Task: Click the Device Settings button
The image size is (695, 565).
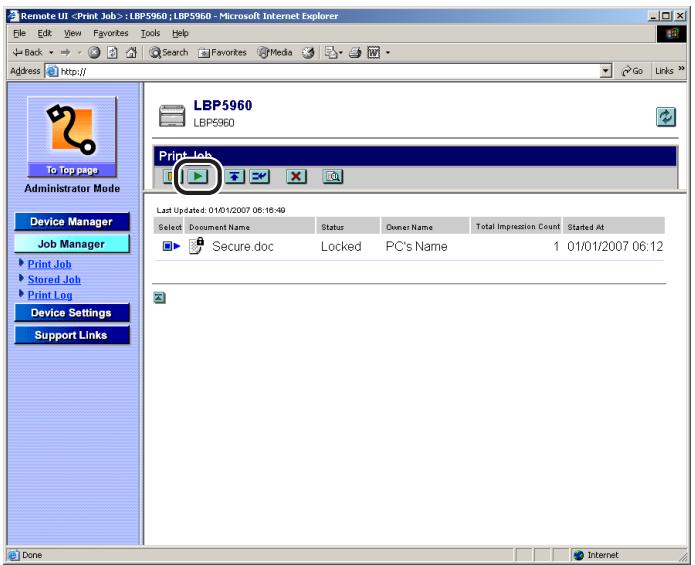Action: [x=72, y=313]
